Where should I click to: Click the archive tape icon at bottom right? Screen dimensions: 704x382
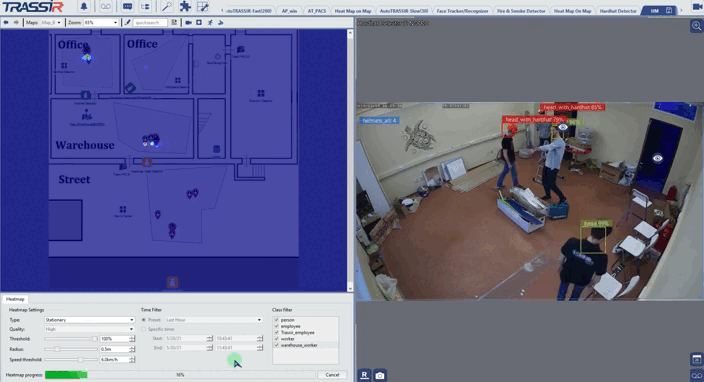696,375
